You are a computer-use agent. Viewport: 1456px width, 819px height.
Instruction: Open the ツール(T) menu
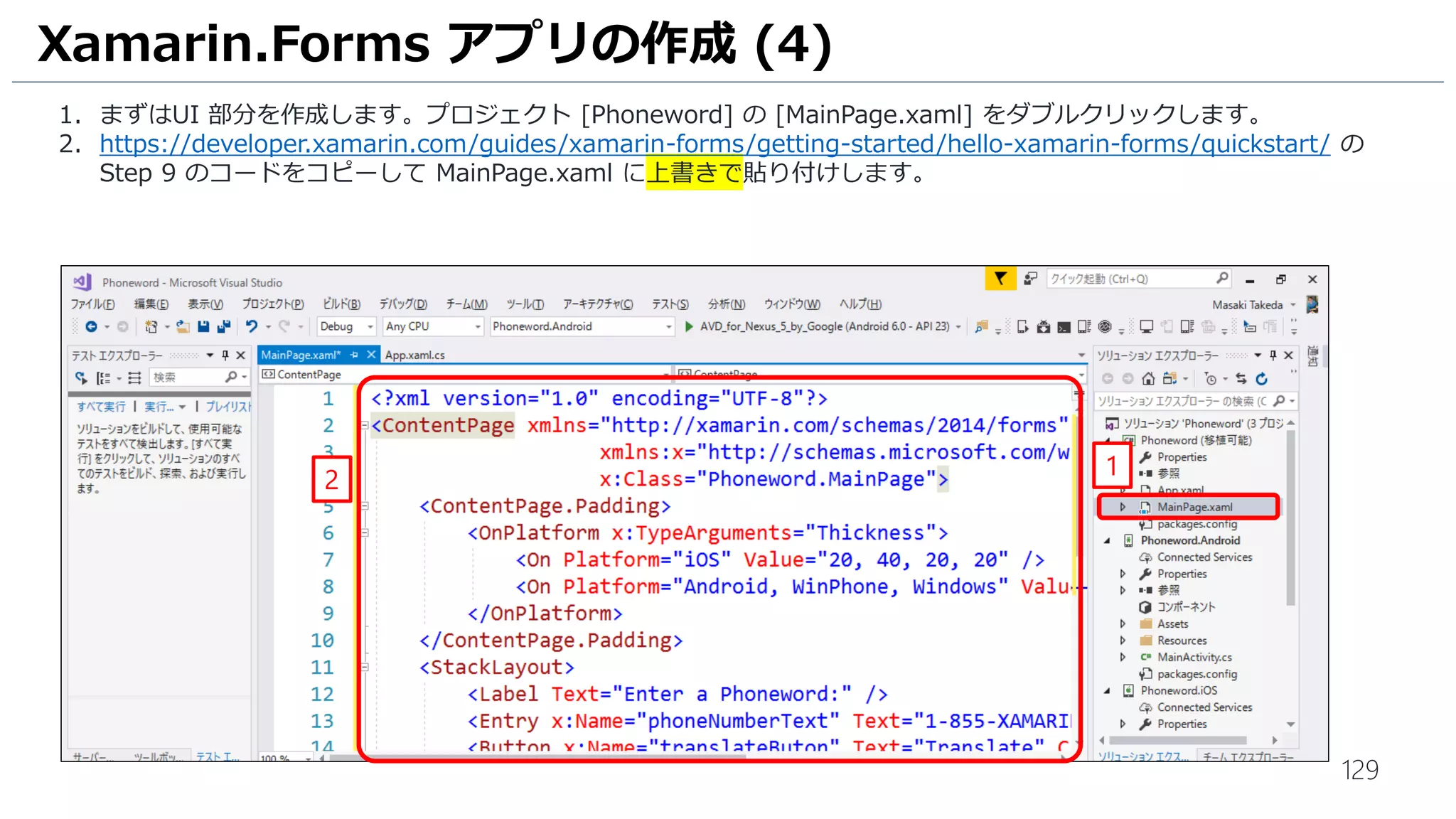pyautogui.click(x=525, y=304)
